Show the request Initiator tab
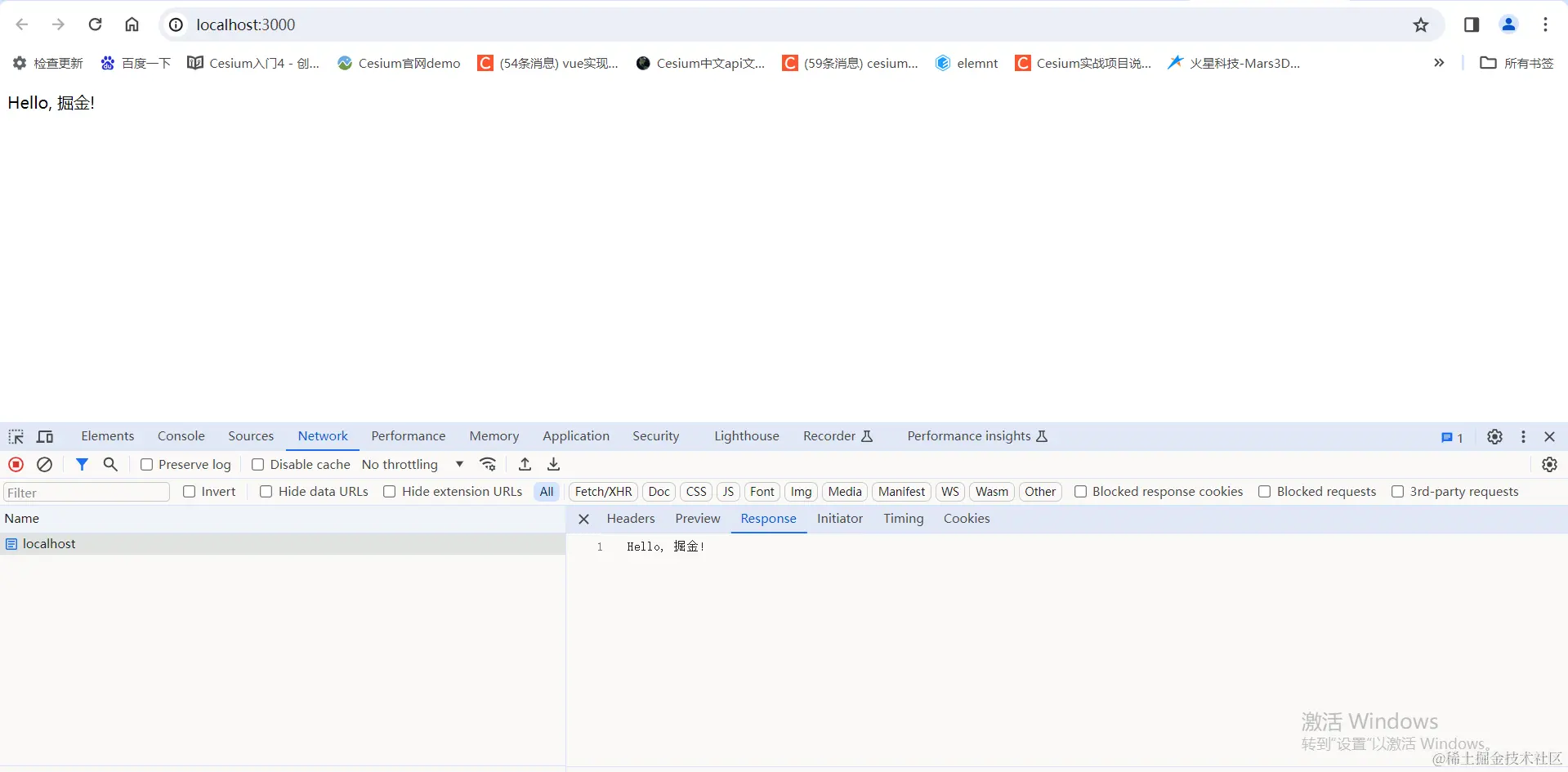The width and height of the screenshot is (1568, 772). pyautogui.click(x=840, y=519)
